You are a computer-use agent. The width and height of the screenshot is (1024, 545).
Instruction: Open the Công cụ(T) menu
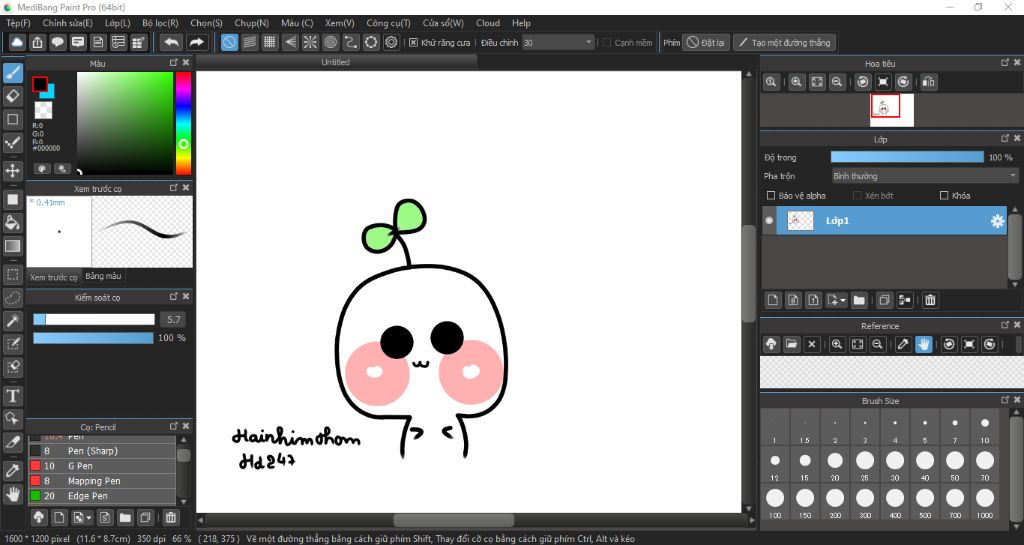point(388,23)
